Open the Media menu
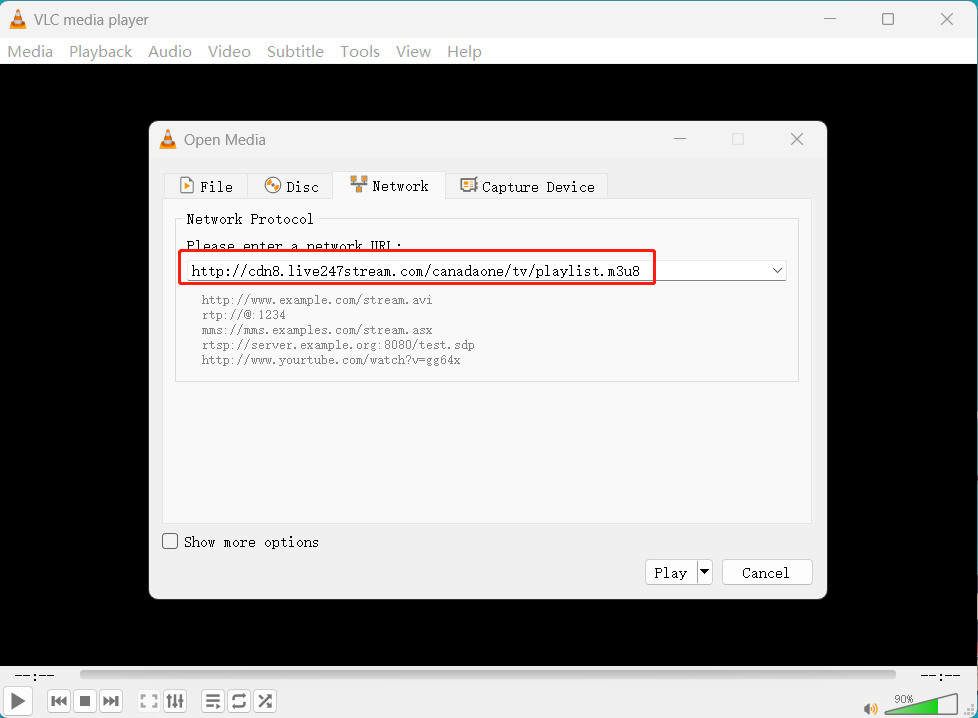Screen dimensions: 978x718 click(x=30, y=52)
